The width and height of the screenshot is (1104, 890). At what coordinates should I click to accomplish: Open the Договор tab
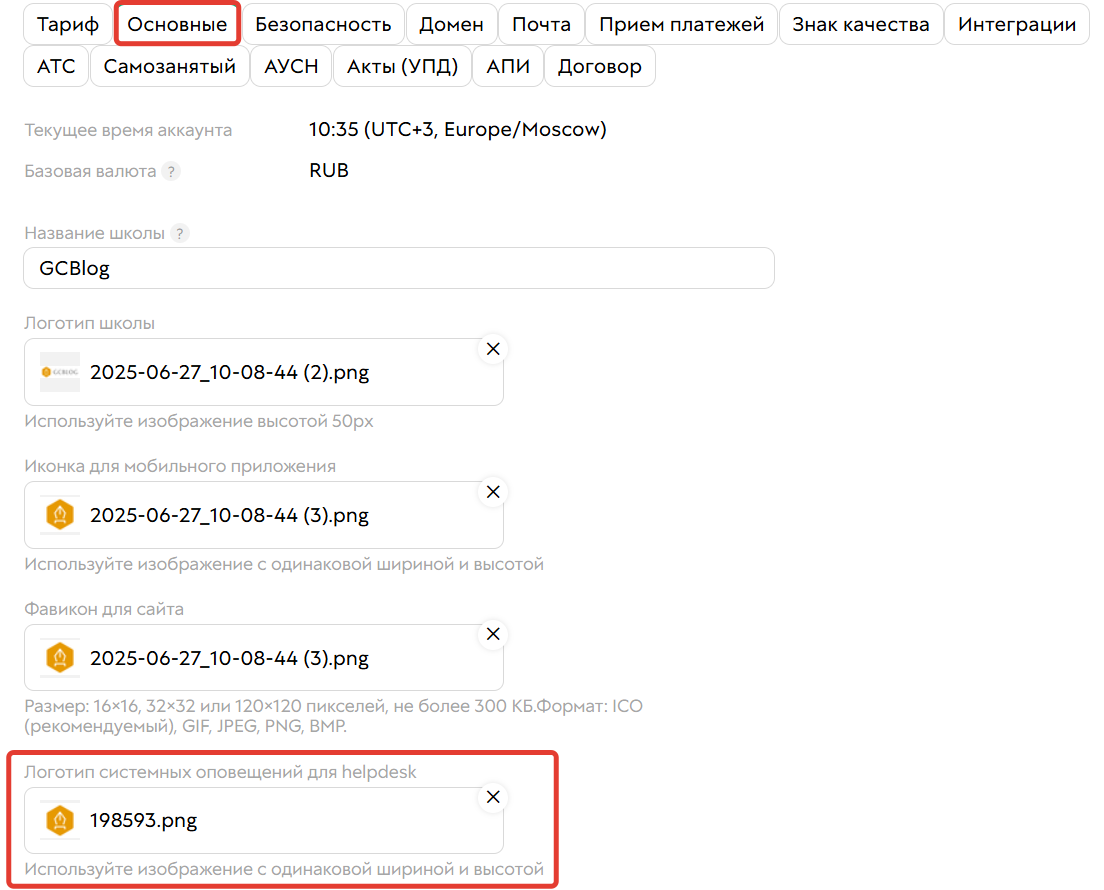coord(600,66)
